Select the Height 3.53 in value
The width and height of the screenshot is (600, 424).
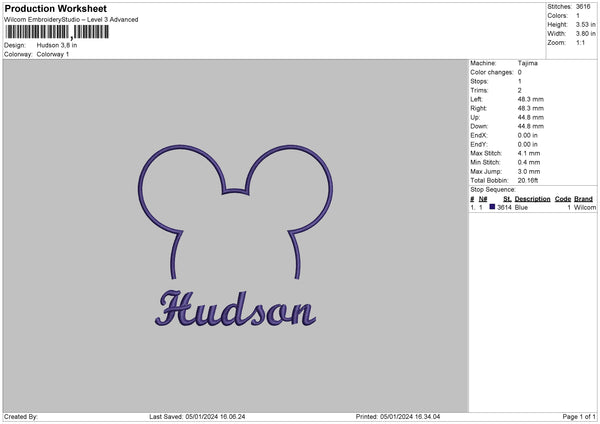585,24
